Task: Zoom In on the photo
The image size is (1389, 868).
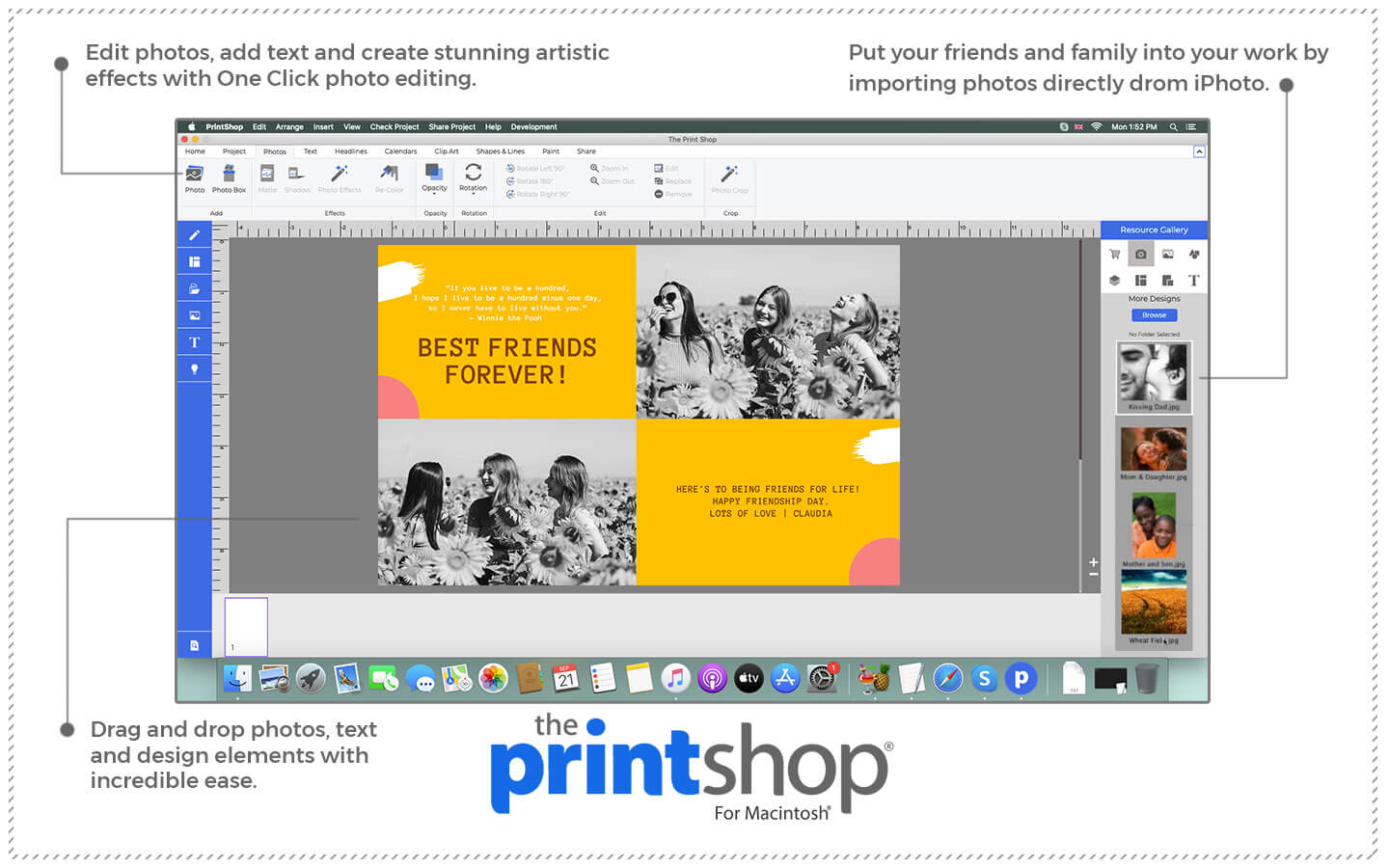Action: point(610,169)
